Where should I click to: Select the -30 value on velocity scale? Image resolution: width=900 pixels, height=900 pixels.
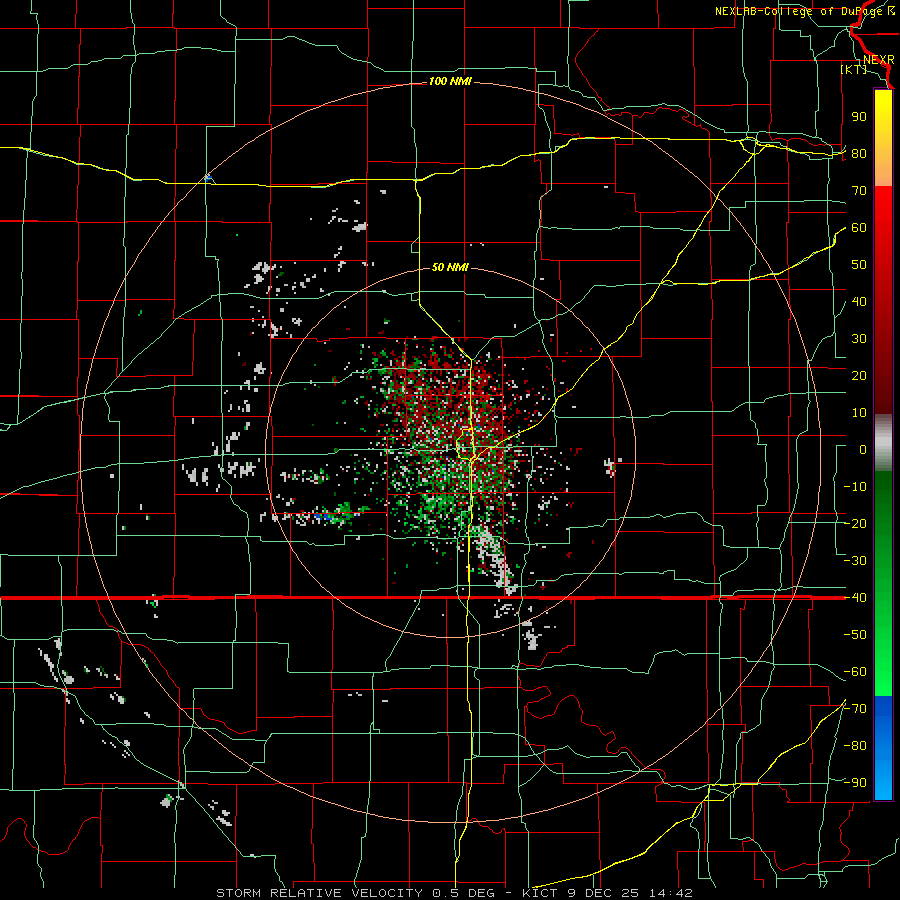[855, 561]
